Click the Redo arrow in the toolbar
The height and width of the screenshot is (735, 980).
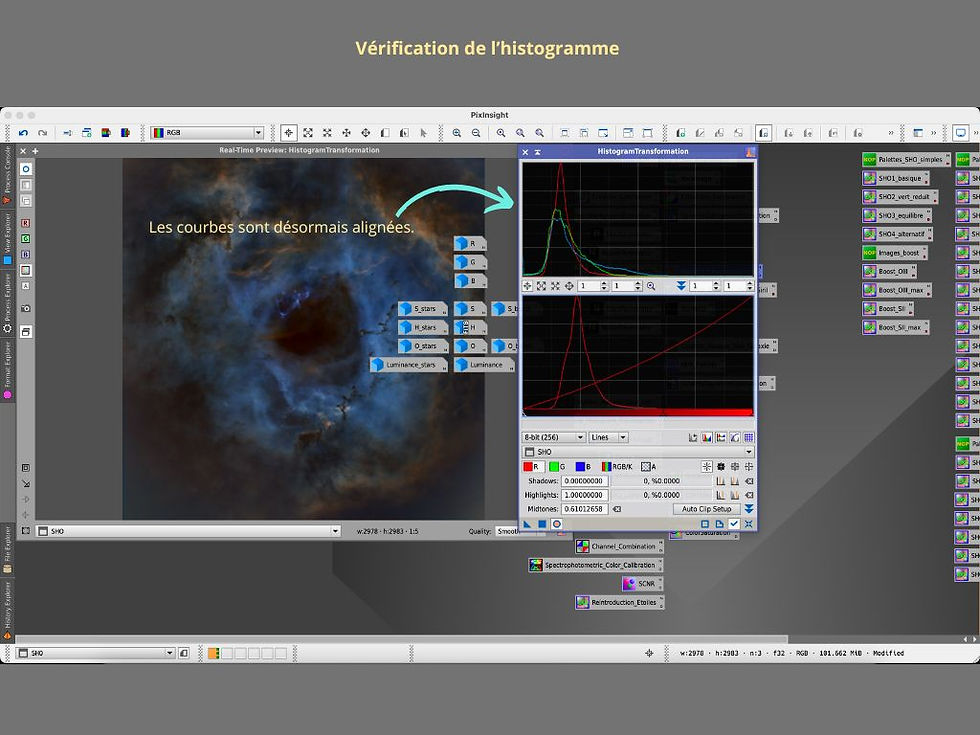pos(42,132)
